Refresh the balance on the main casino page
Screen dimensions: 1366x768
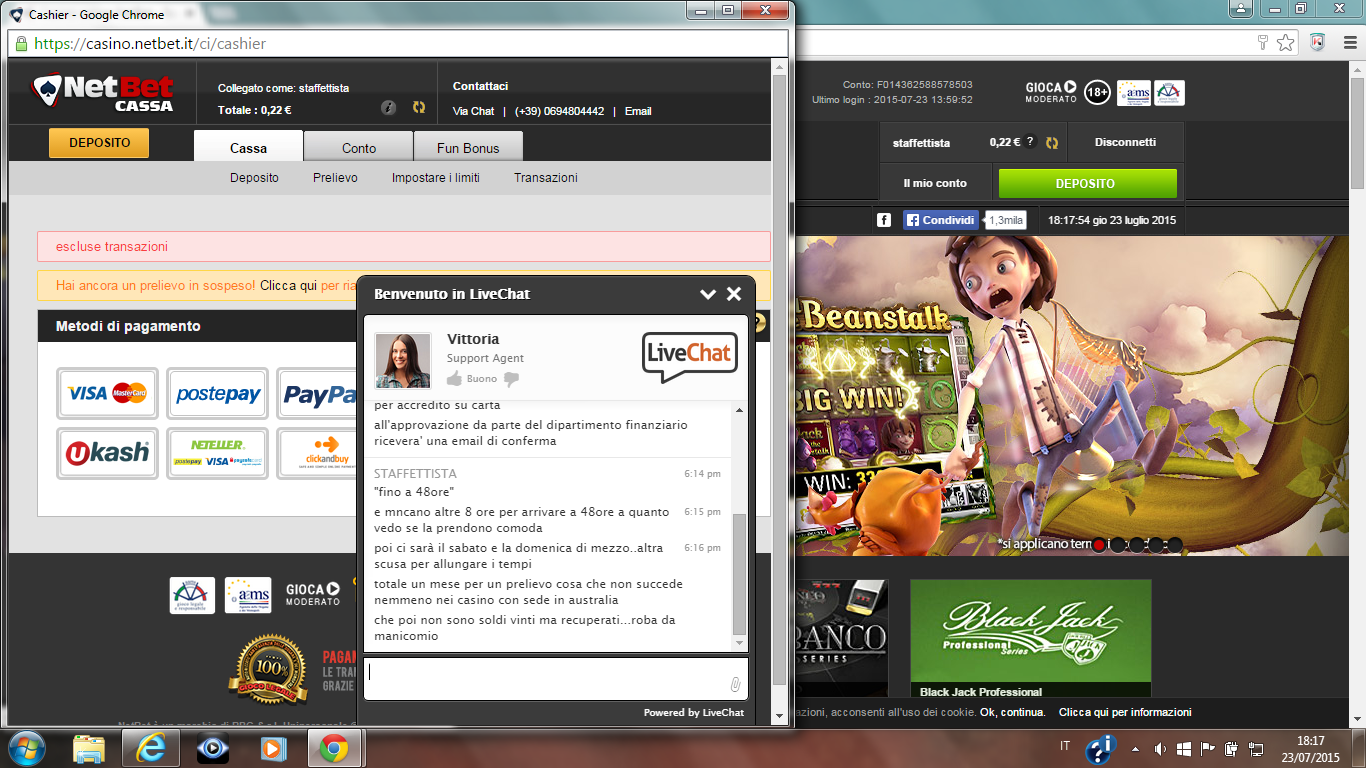click(1052, 143)
